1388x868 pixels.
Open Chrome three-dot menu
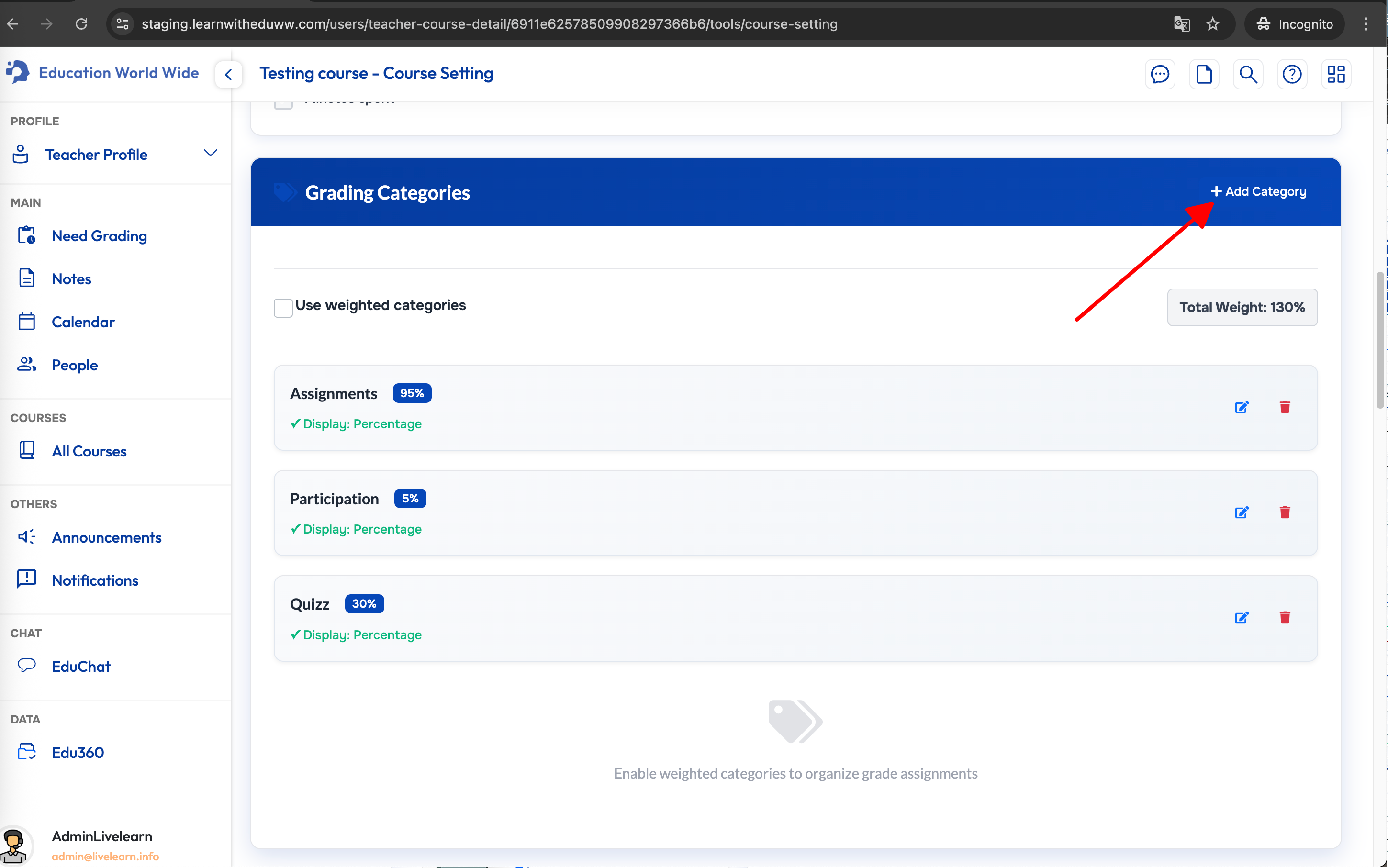tap(1366, 24)
